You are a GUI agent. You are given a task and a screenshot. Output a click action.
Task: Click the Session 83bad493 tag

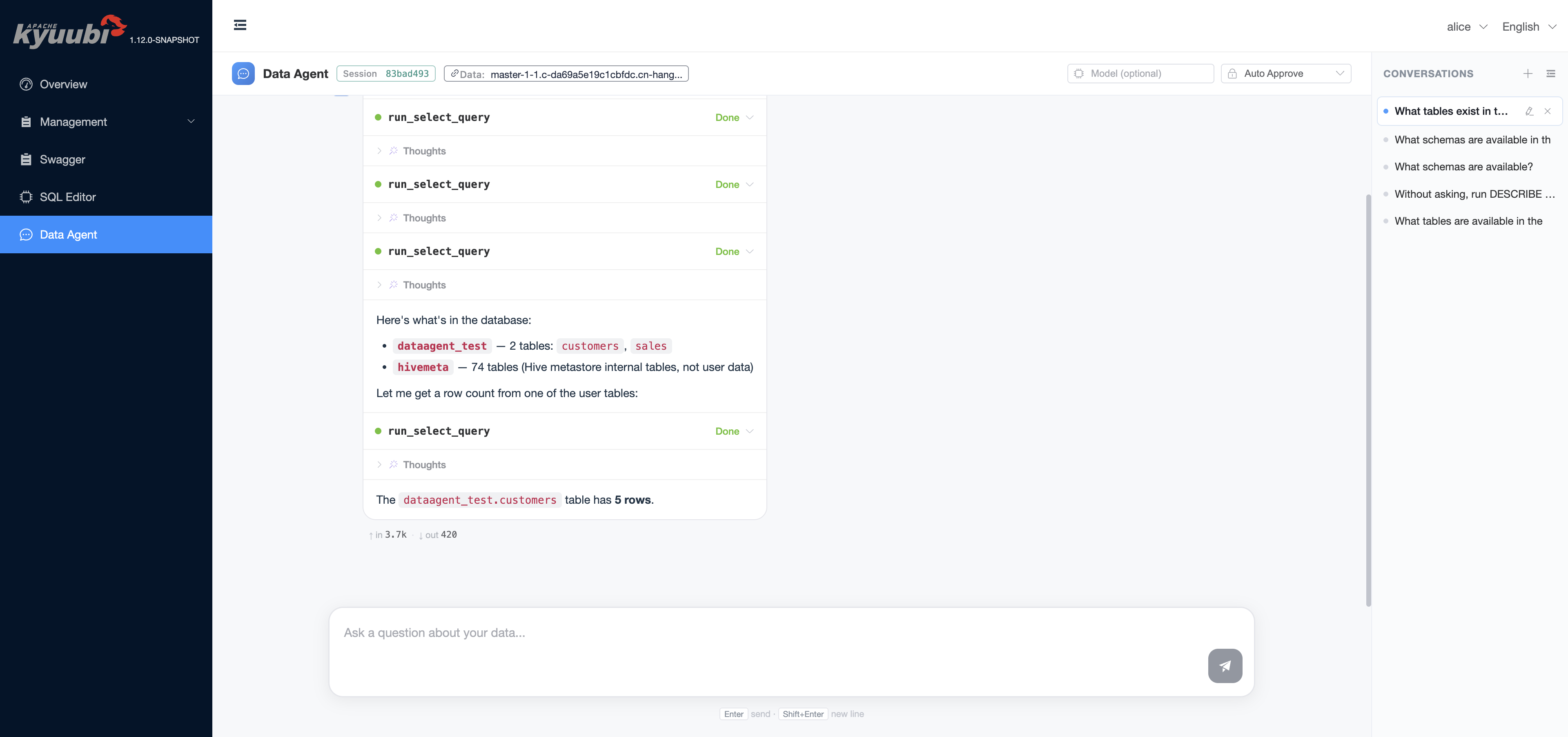coord(386,74)
